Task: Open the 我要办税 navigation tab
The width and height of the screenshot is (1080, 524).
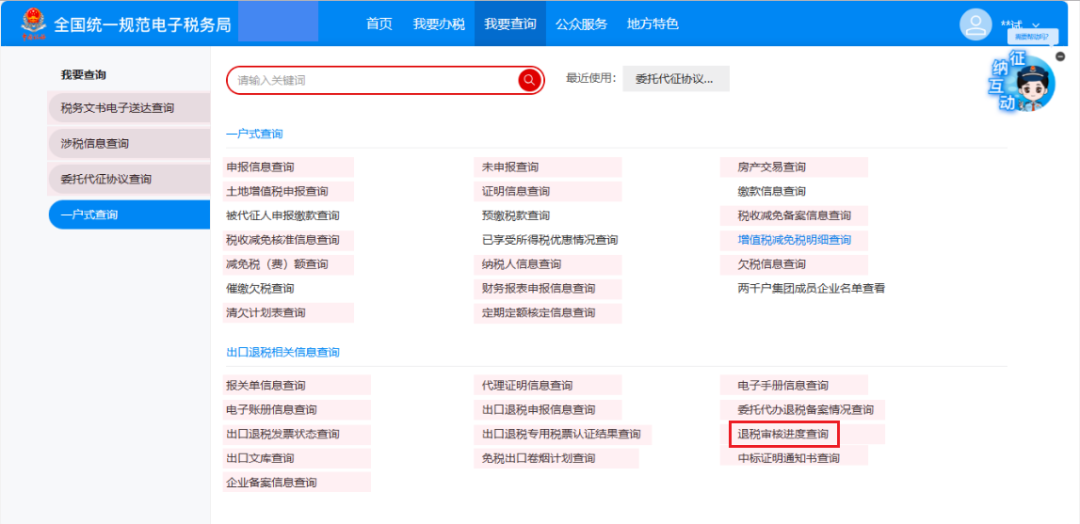Action: pyautogui.click(x=439, y=24)
